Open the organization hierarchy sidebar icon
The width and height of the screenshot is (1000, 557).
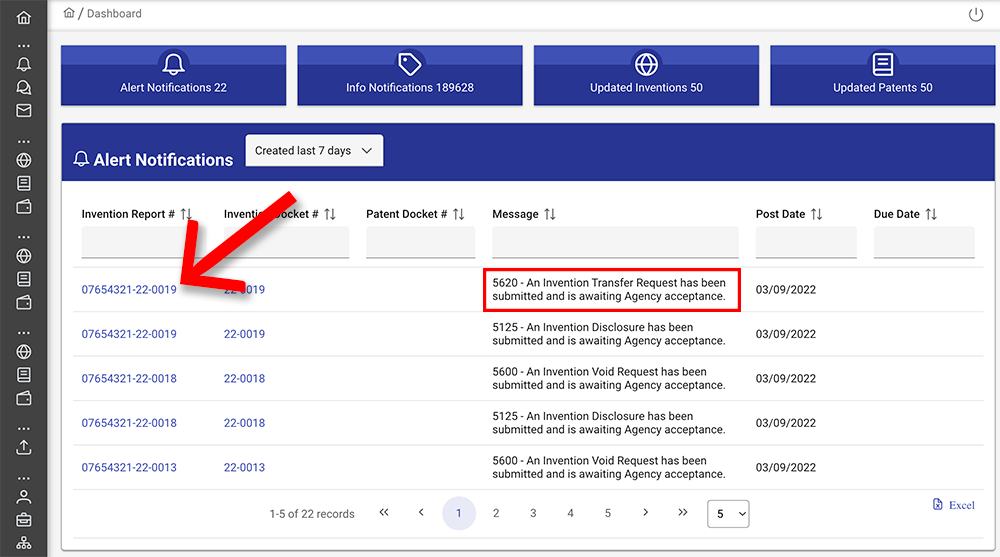coord(23,544)
